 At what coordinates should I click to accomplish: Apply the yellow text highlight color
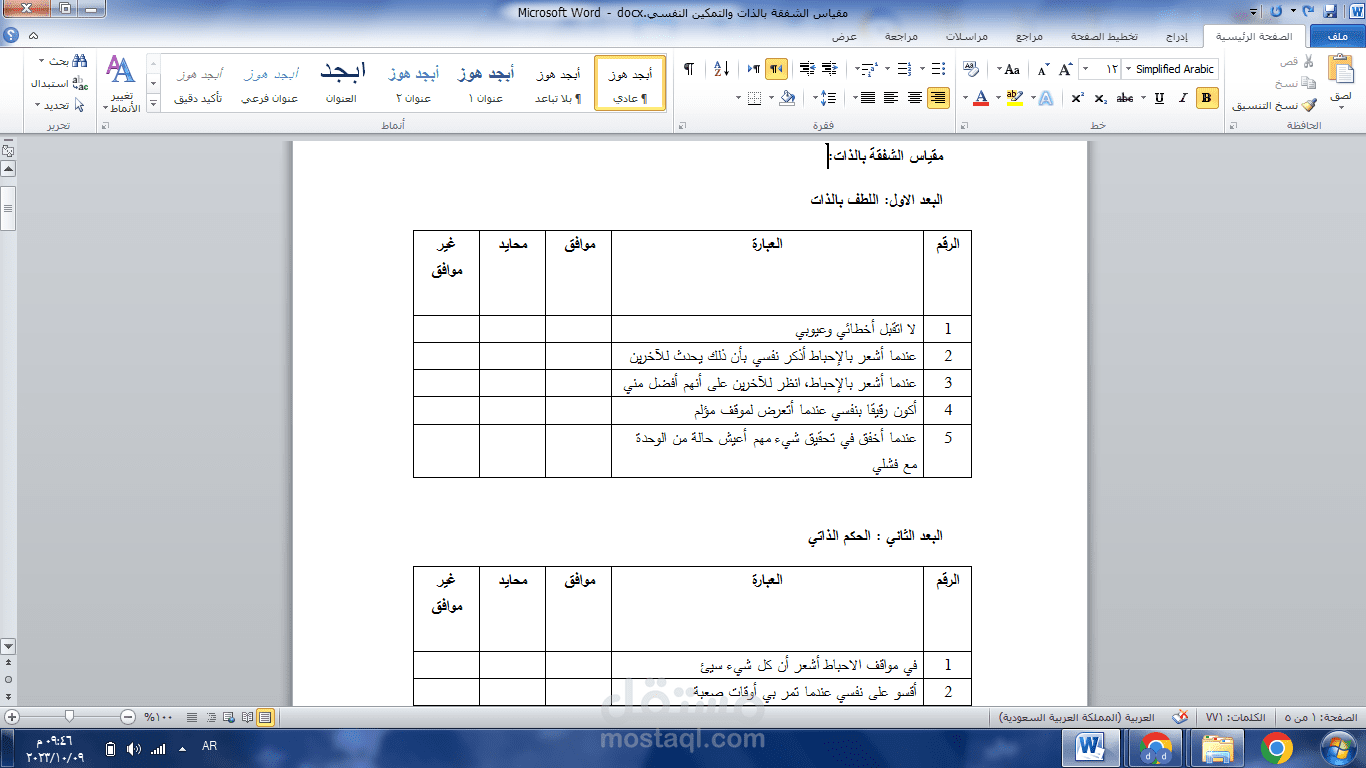click(x=1016, y=97)
